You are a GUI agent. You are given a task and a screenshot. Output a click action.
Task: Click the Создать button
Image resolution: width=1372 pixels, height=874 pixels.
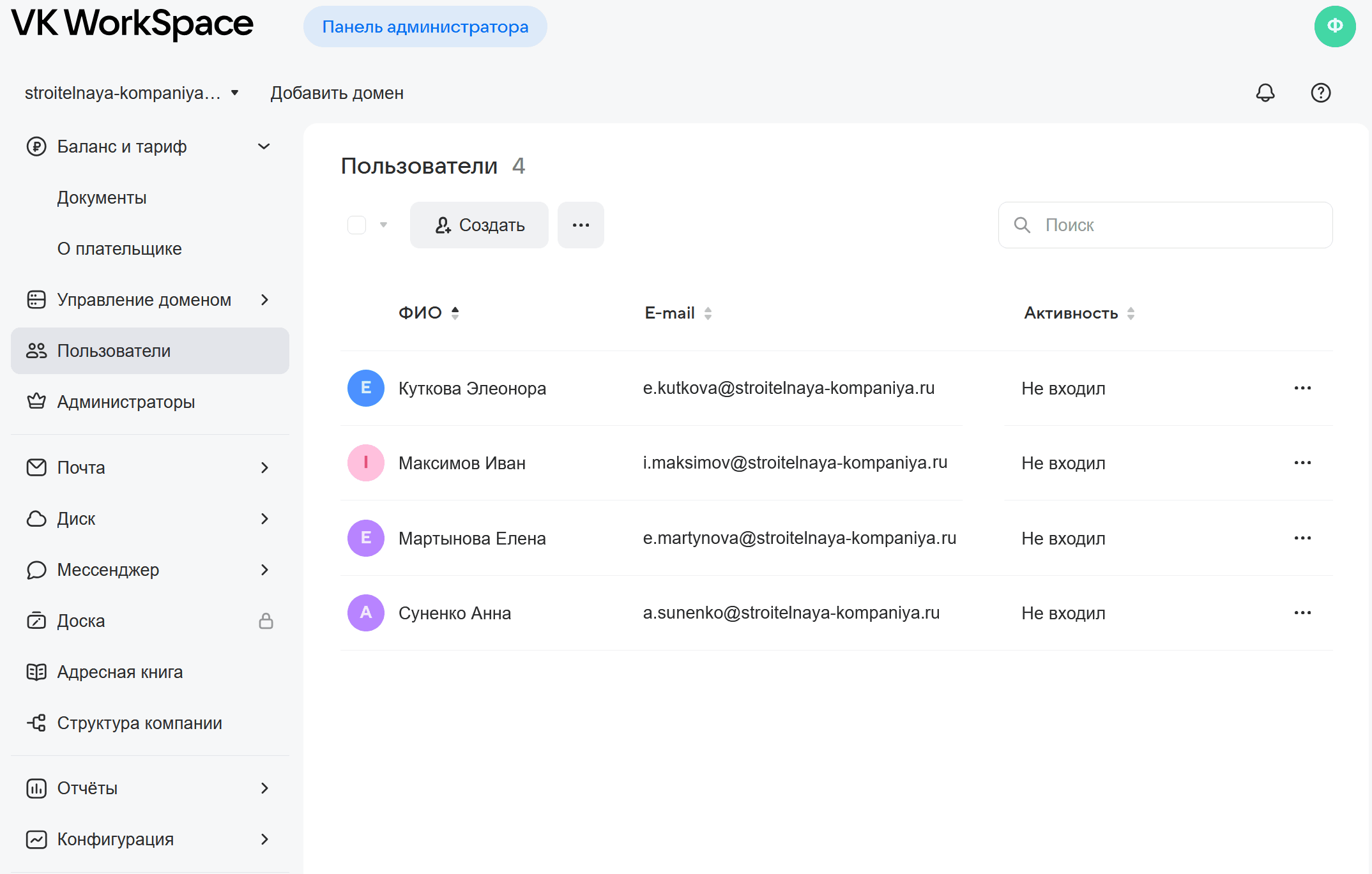478,225
